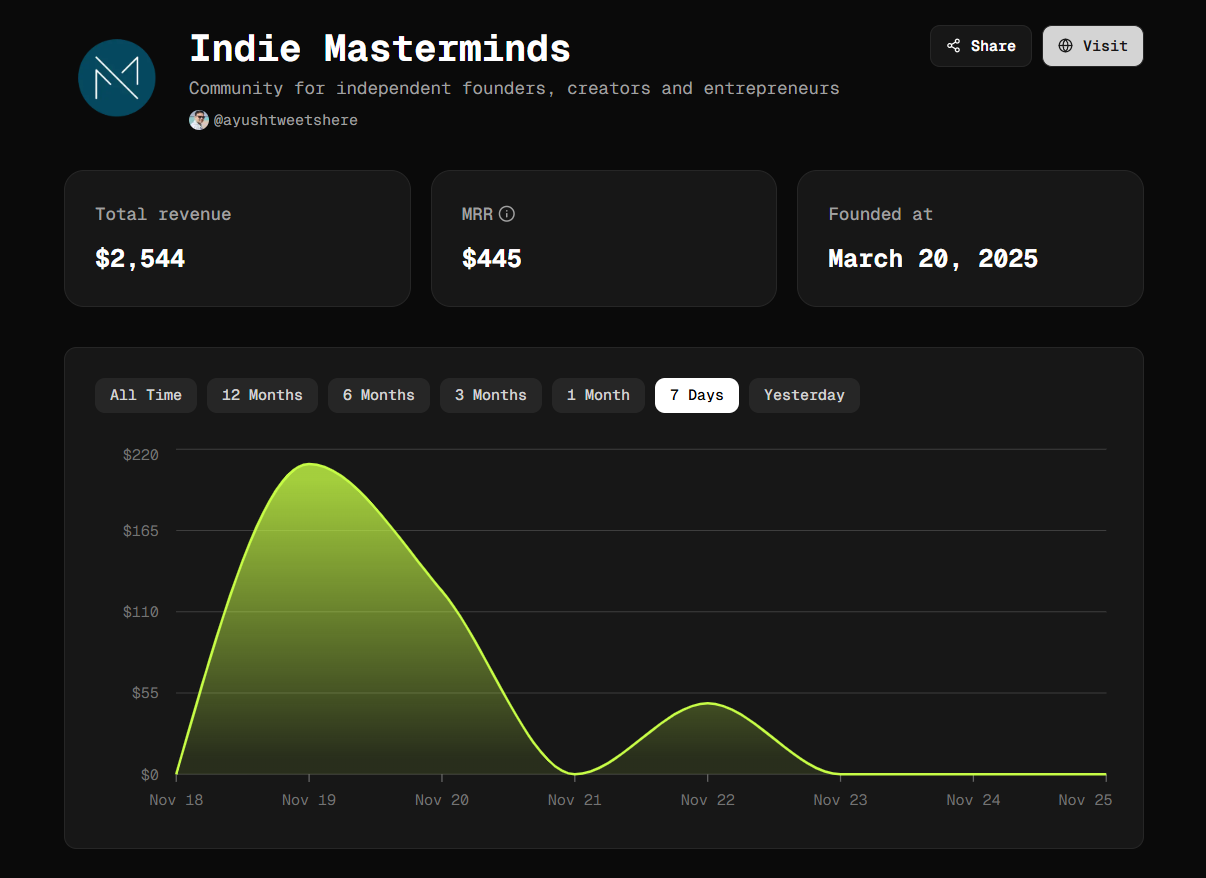Click the $55 y-axis label
The height and width of the screenshot is (878, 1206).
click(x=145, y=693)
